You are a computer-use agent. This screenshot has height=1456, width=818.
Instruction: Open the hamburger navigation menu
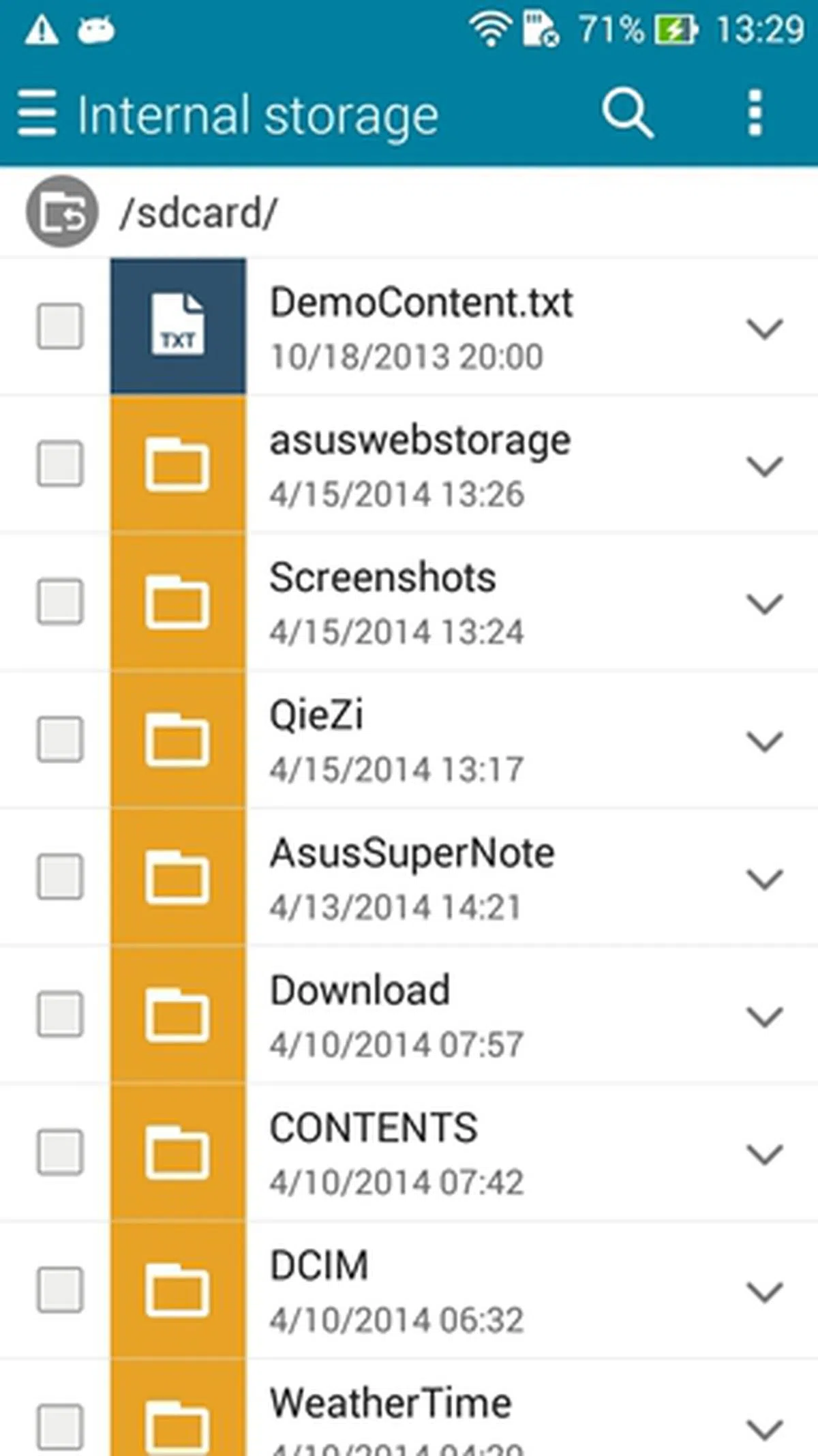point(37,113)
